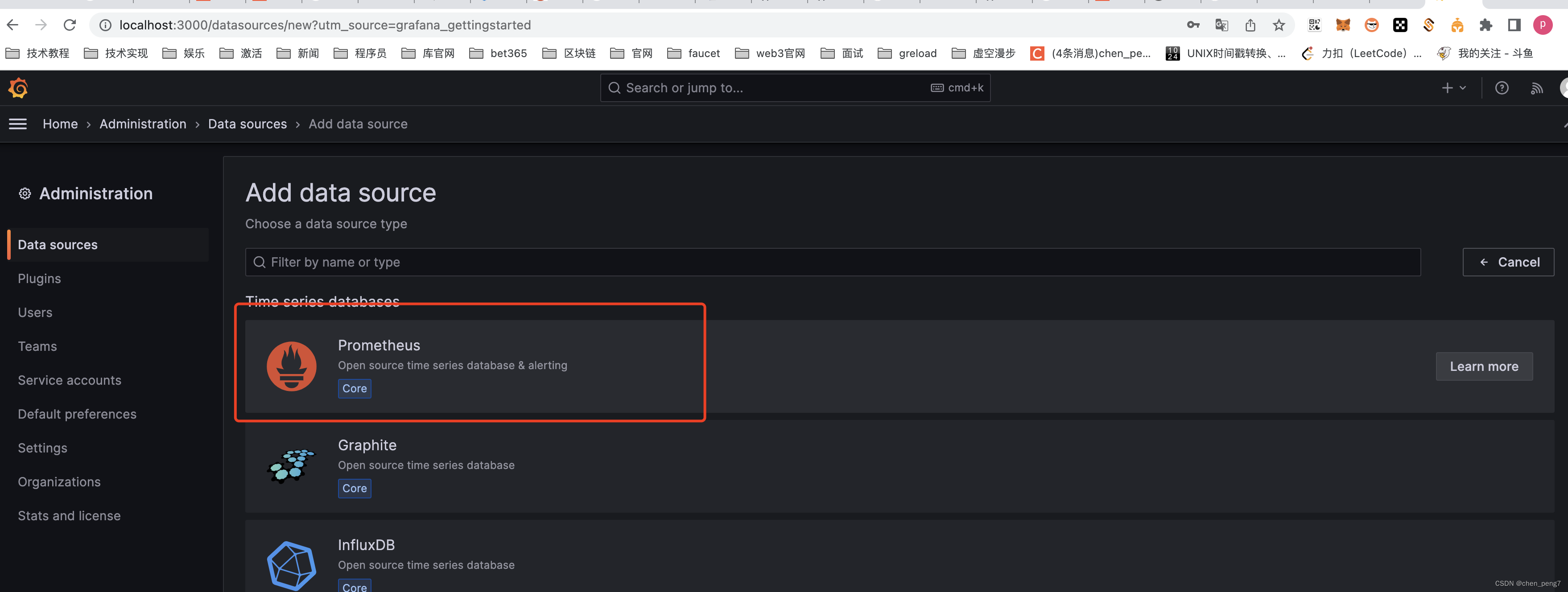Screen dimensions: 1568x592
Task: Open Stats and license in the sidebar
Action: (x=70, y=516)
